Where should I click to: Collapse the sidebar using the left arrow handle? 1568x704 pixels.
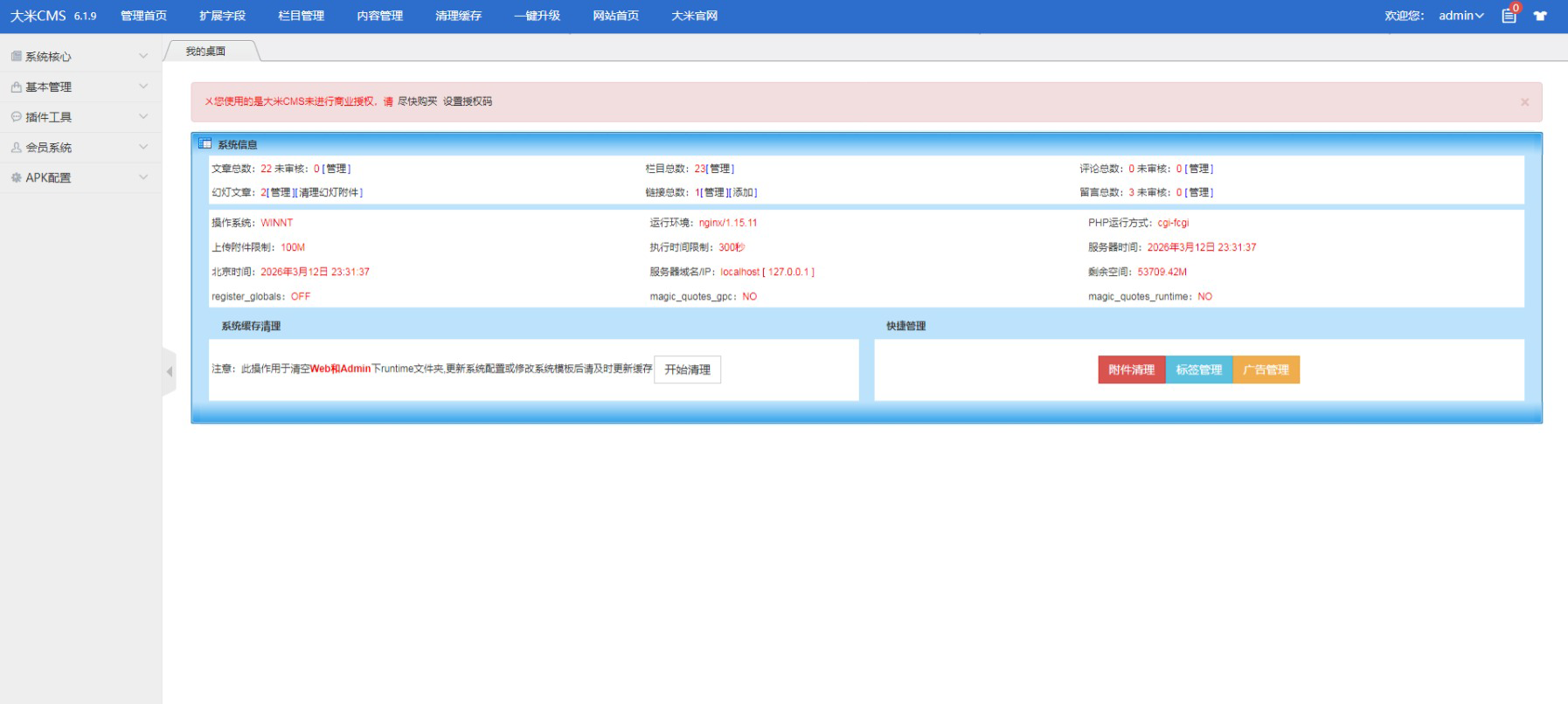coord(170,372)
